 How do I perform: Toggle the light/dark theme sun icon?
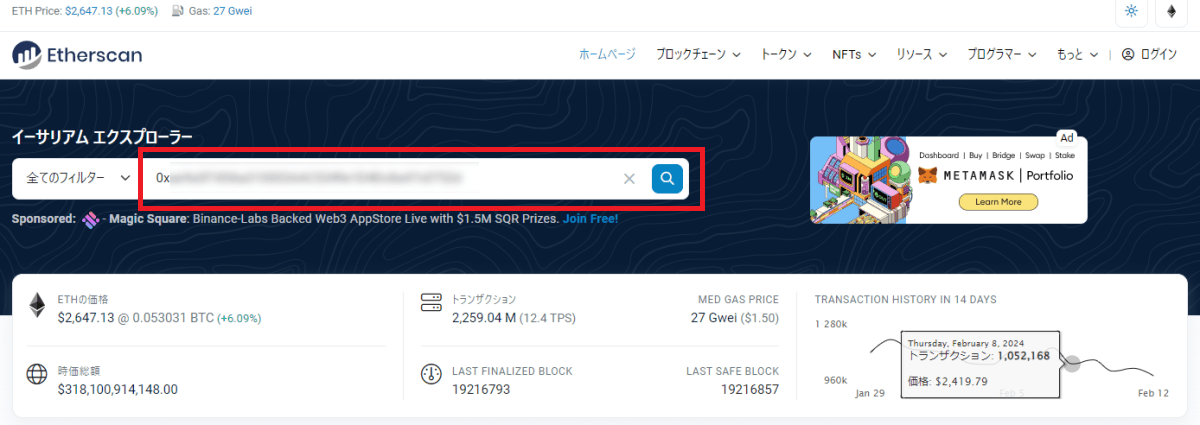click(x=1131, y=11)
